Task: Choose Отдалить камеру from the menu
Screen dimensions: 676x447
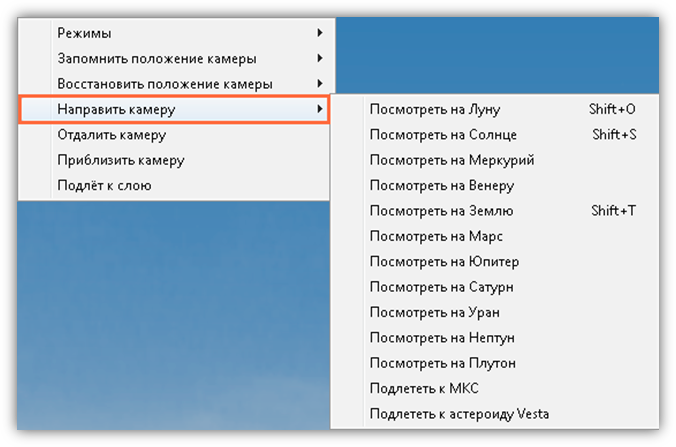Action: click(x=112, y=135)
